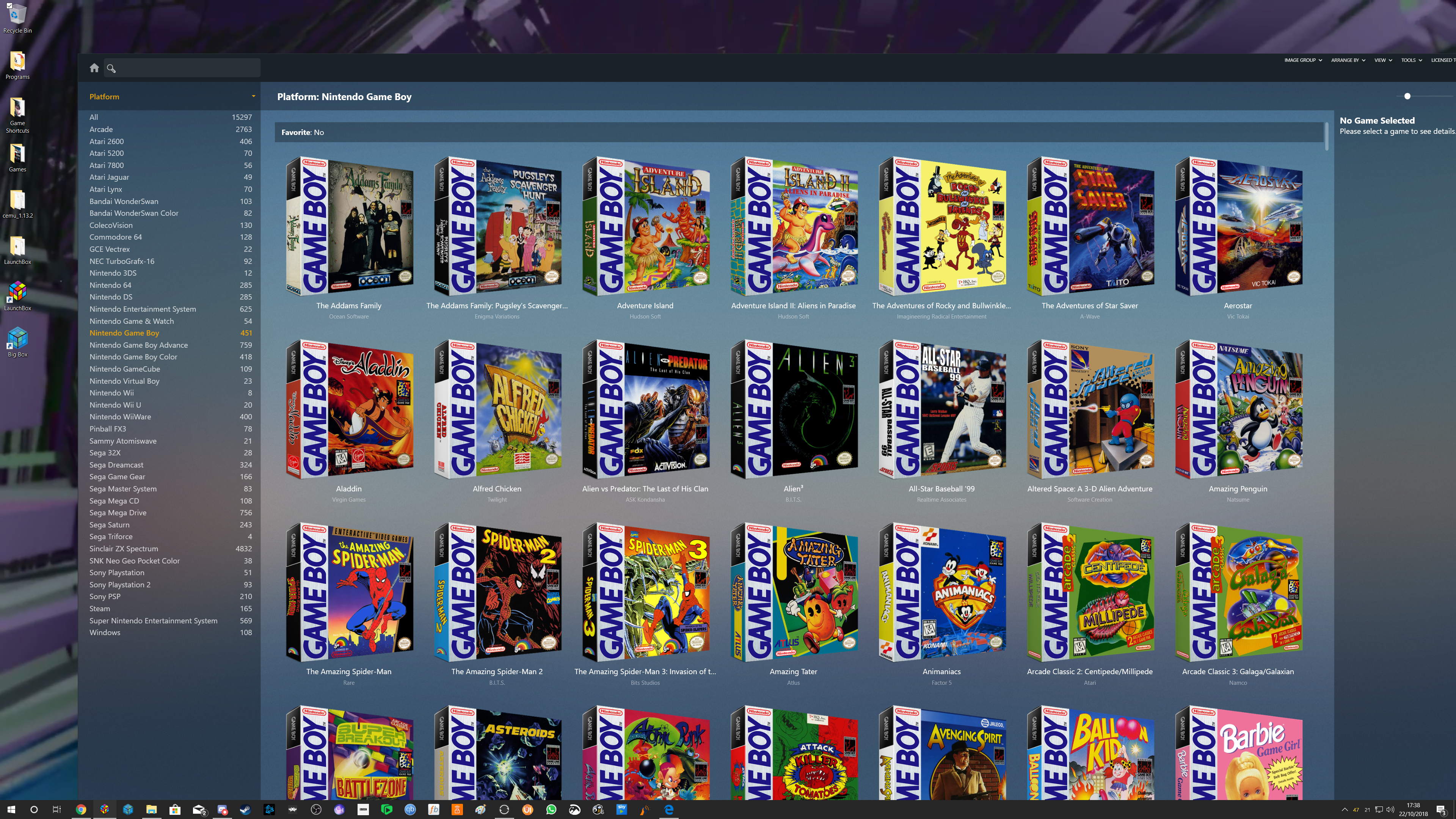Select Sony Playstation 2 platform
The width and height of the screenshot is (1456, 819).
(170, 584)
